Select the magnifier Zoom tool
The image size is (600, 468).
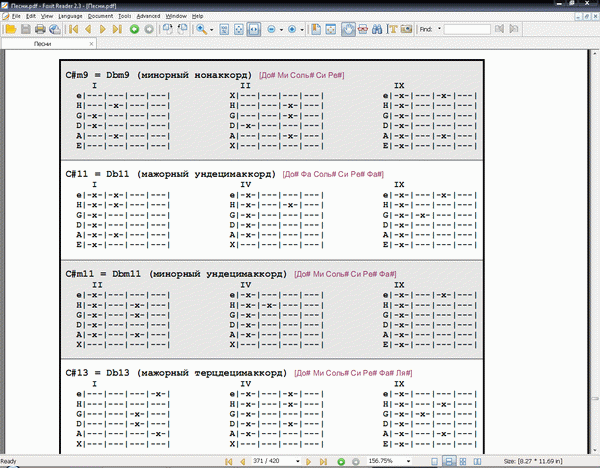[201, 30]
